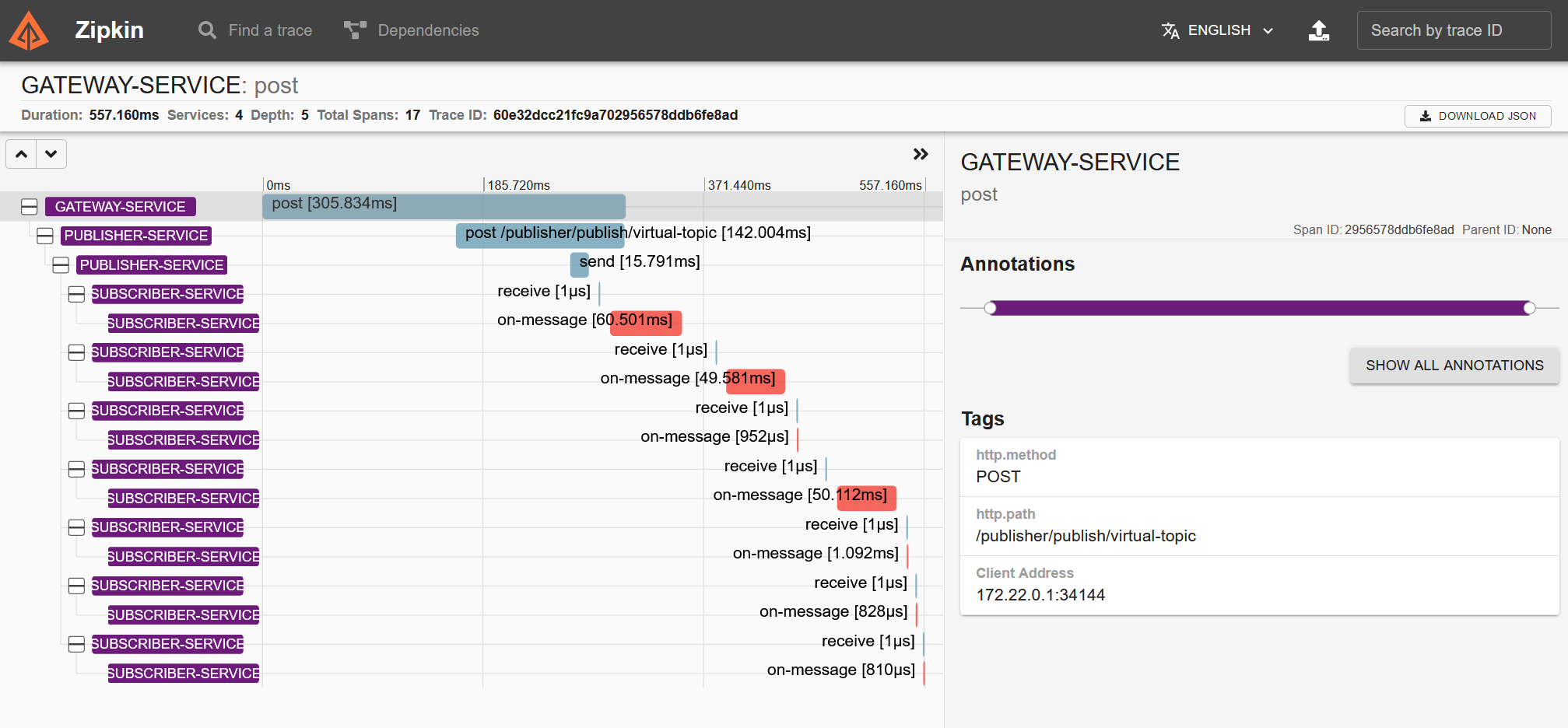Screen dimensions: 1568x728
Task: Select the on-message 49.581ms span bar
Action: 755,381
